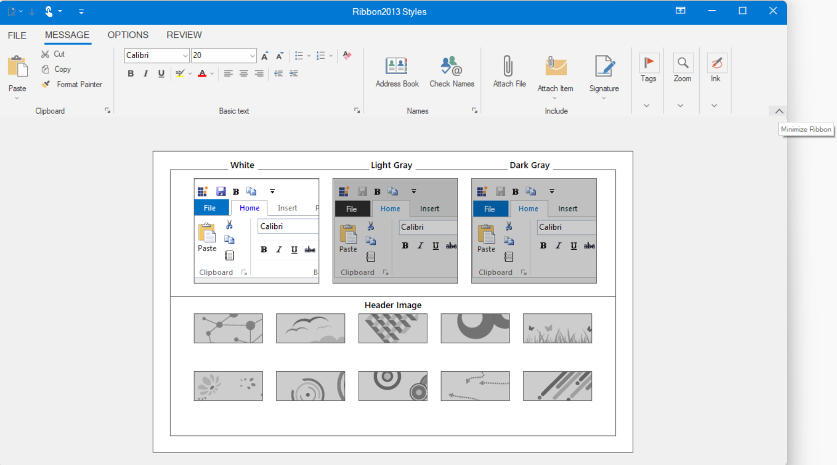Viewport: 837px width, 465px height.
Task: Click the Clear Formatting icon
Action: (347, 55)
